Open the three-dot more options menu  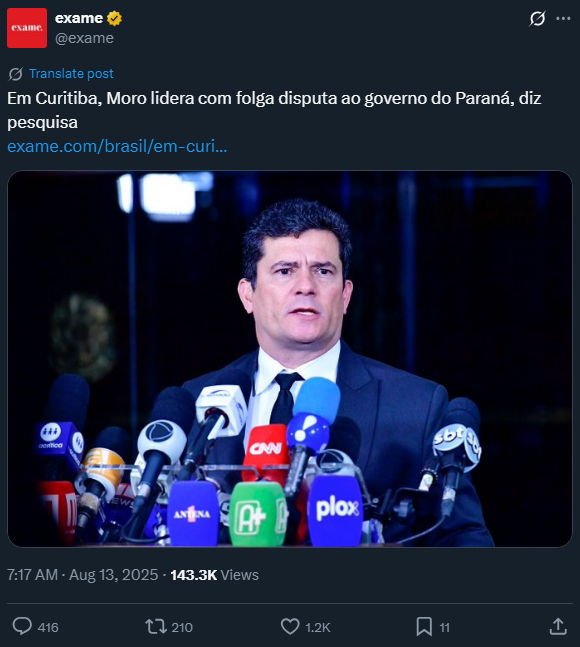pos(563,19)
